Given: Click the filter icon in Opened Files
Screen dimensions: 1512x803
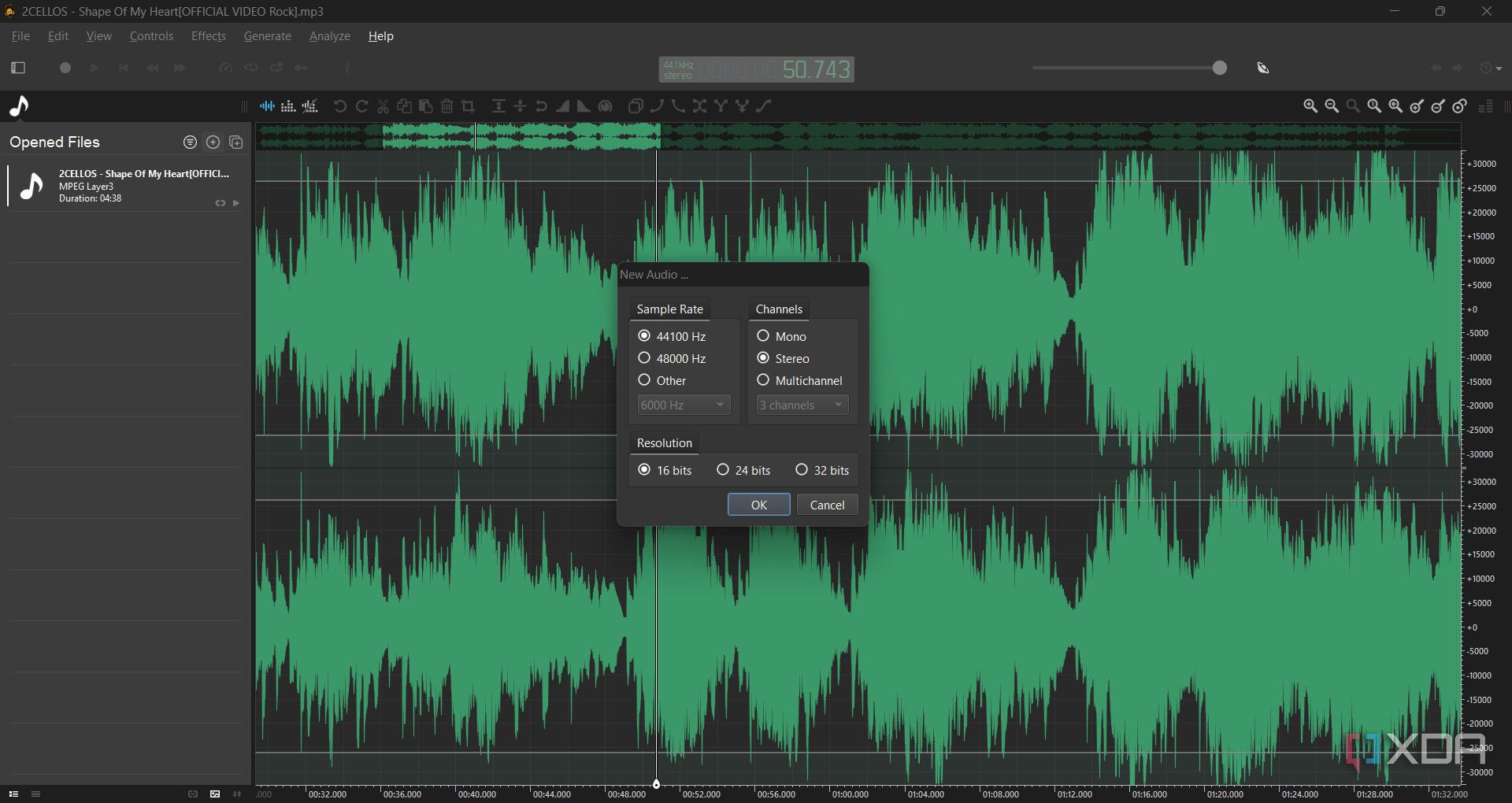Looking at the screenshot, I should [x=190, y=142].
